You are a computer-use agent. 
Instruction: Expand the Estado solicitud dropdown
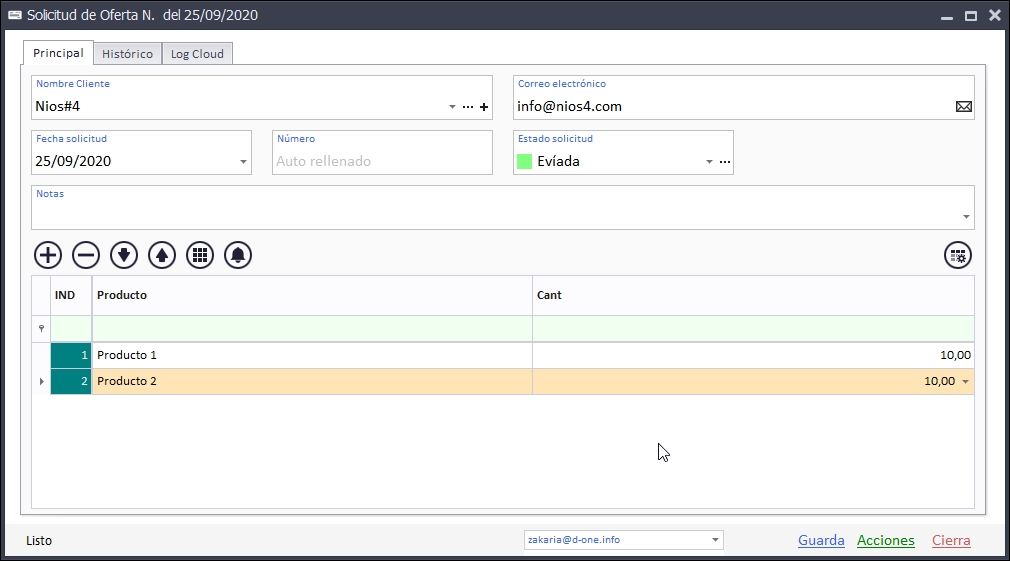pyautogui.click(x=709, y=162)
